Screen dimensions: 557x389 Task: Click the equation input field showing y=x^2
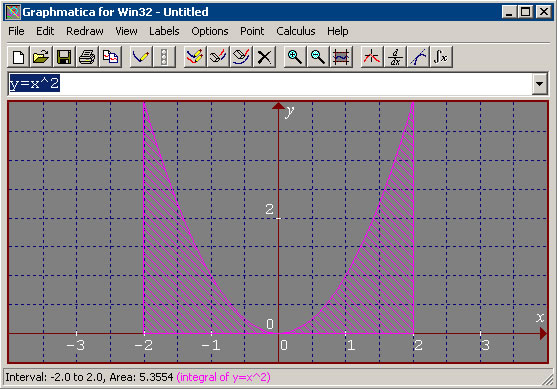click(x=270, y=84)
